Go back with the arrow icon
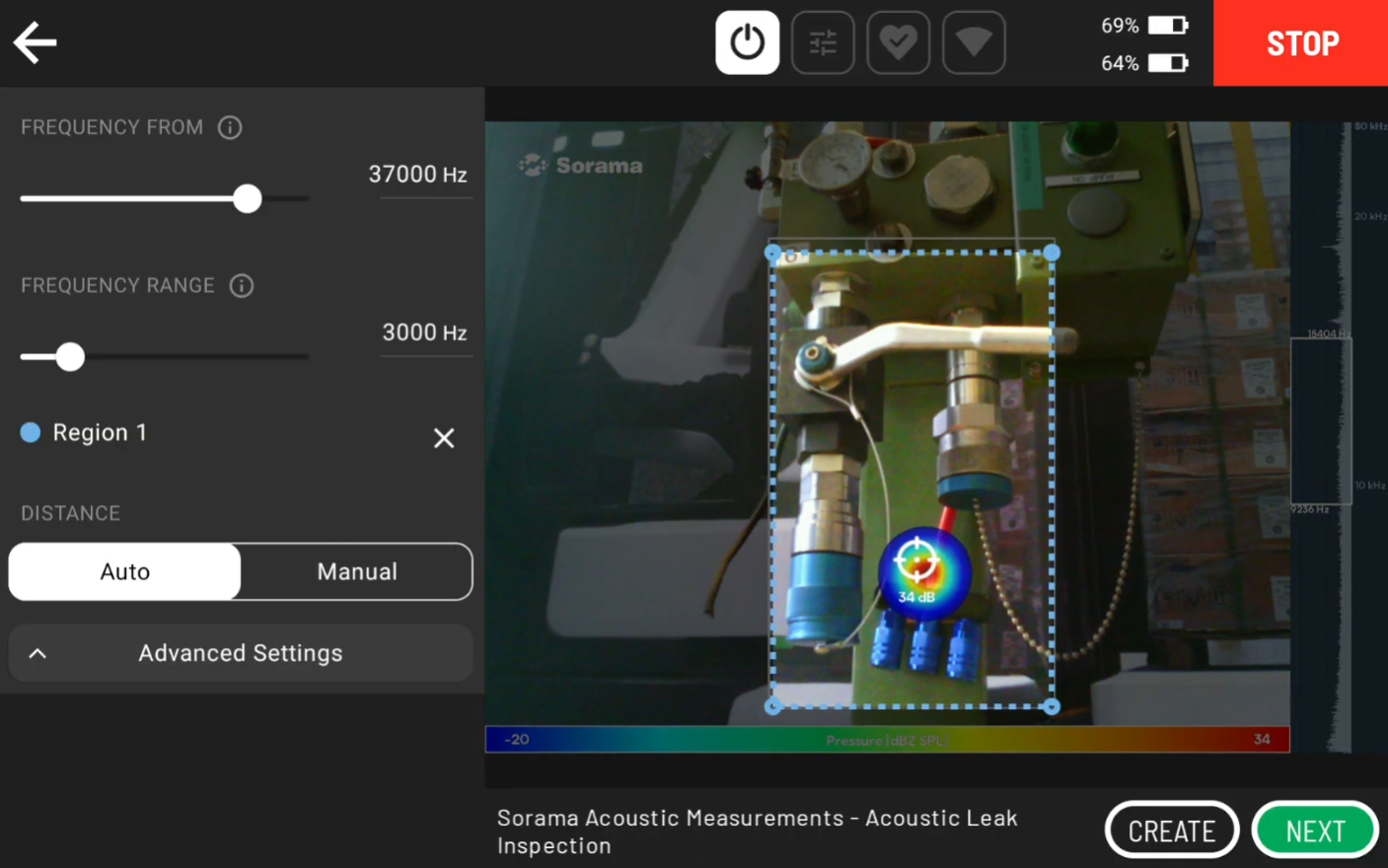The width and height of the screenshot is (1388, 868). coord(35,42)
